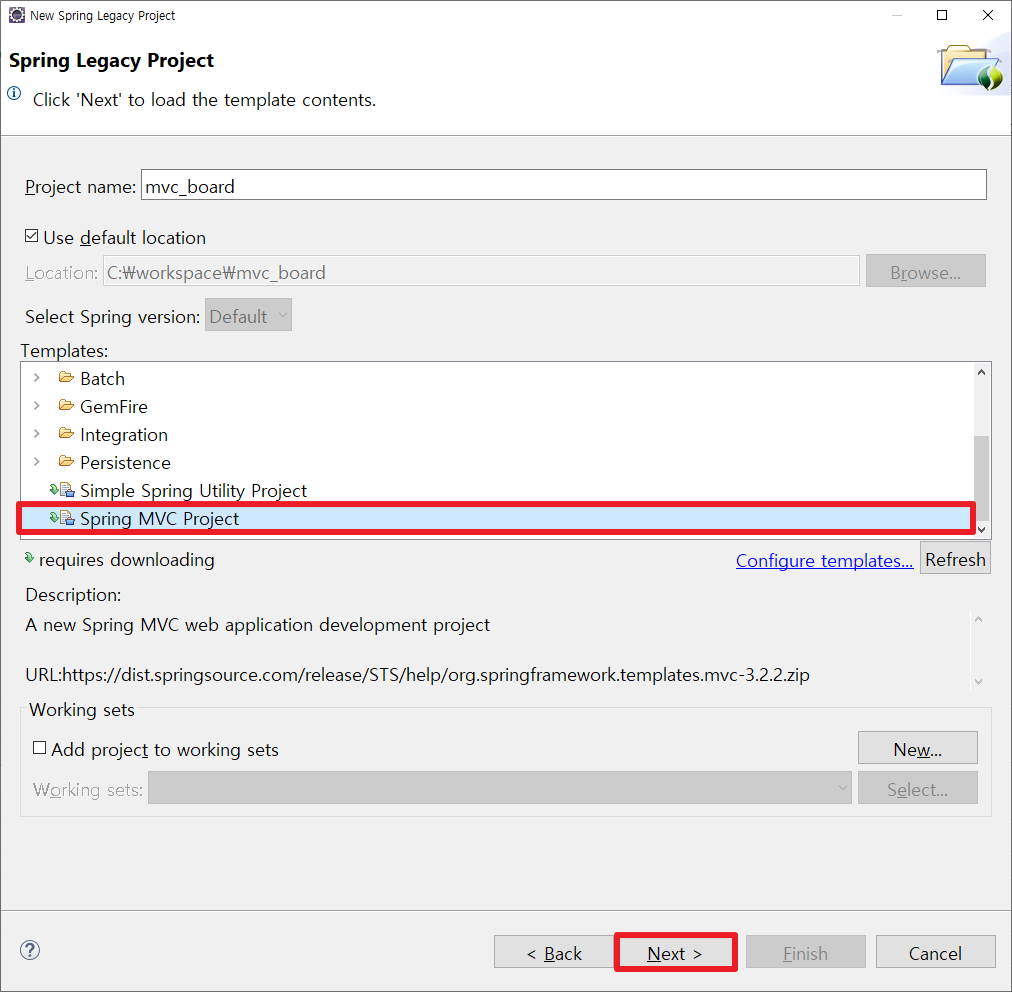Expand the Persistence template folder
This screenshot has height=992, width=1012.
click(37, 461)
